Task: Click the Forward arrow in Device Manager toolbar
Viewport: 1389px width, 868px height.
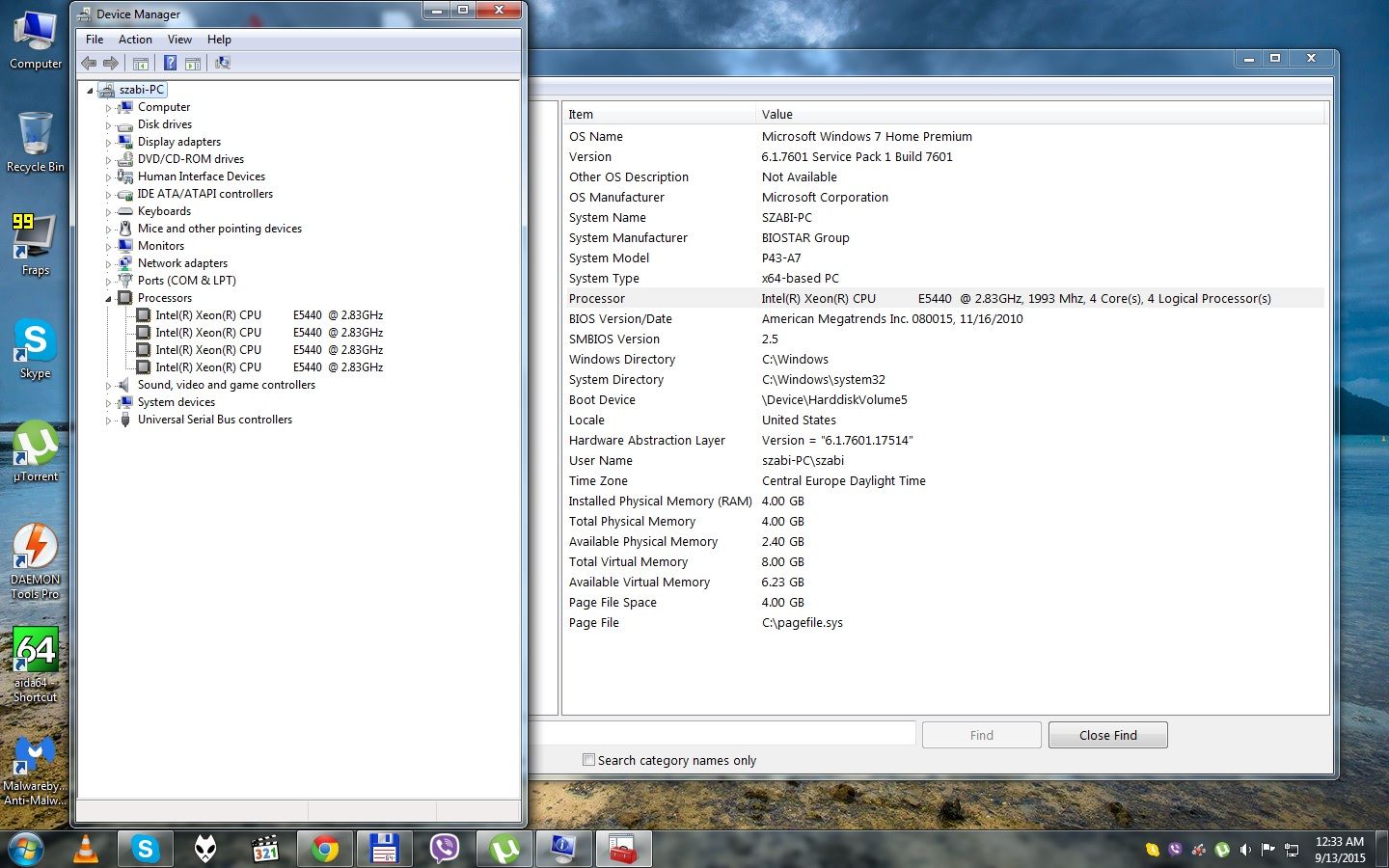Action: tap(111, 63)
